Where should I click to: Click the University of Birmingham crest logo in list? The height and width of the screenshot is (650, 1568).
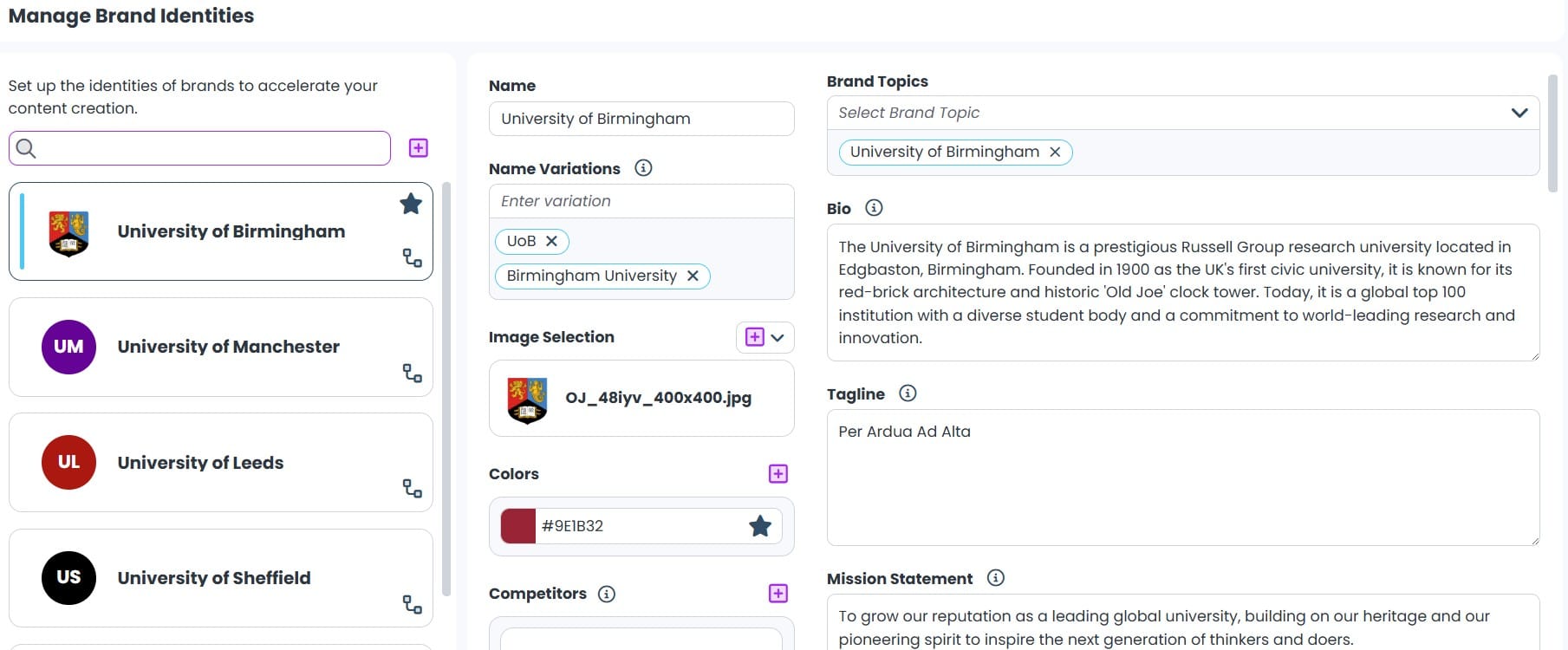click(x=68, y=233)
